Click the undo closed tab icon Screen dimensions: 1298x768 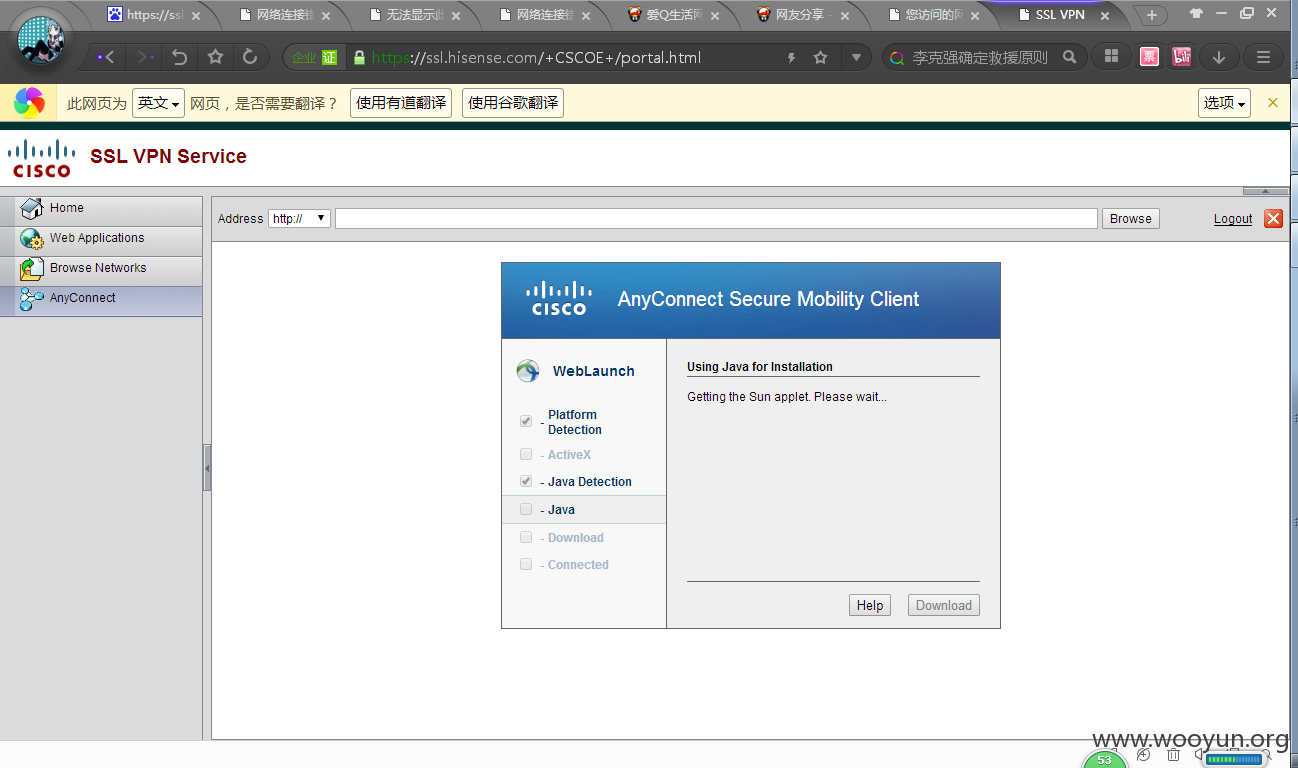pyautogui.click(x=180, y=57)
